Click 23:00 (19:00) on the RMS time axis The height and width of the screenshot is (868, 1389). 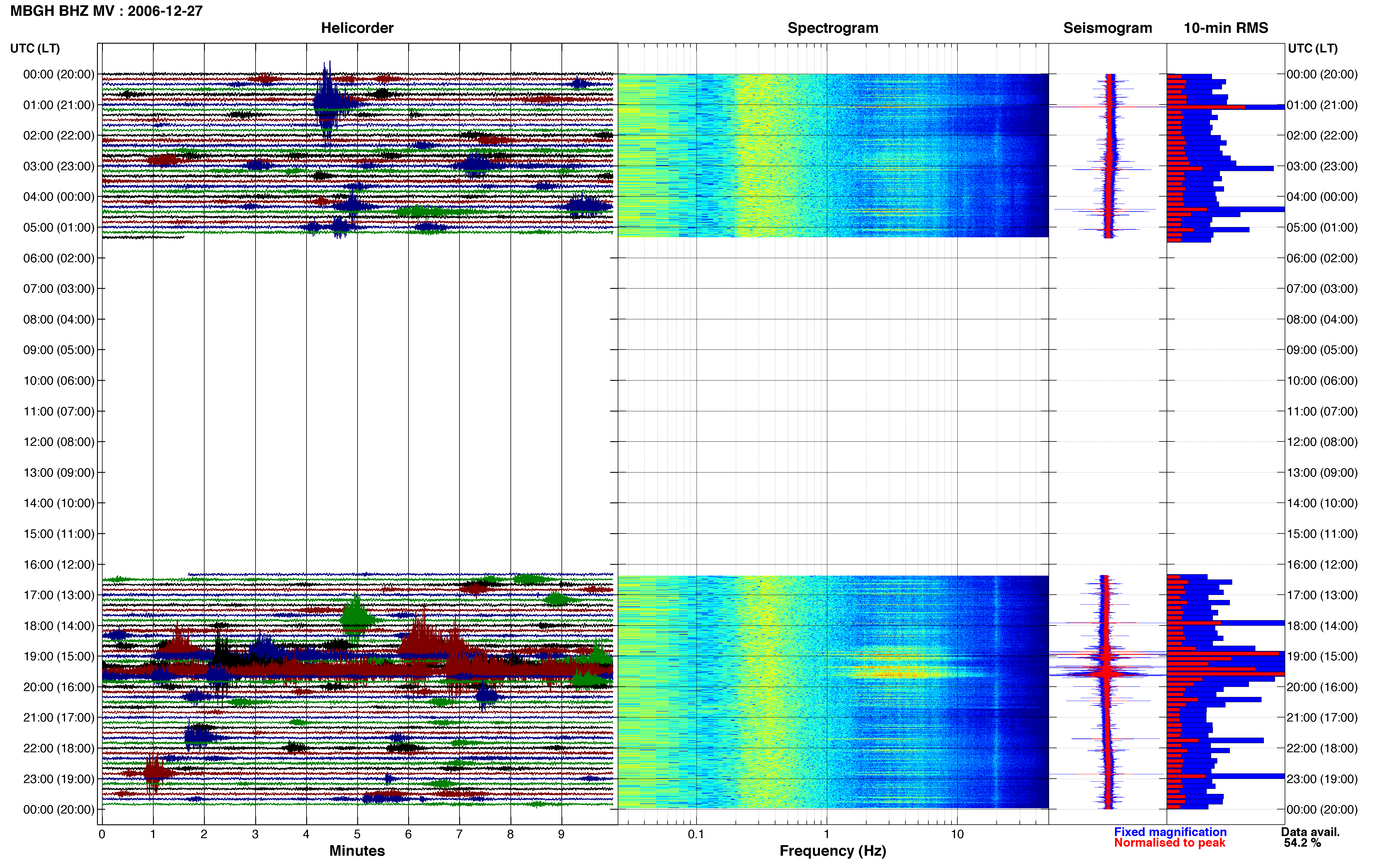[x=1322, y=779]
